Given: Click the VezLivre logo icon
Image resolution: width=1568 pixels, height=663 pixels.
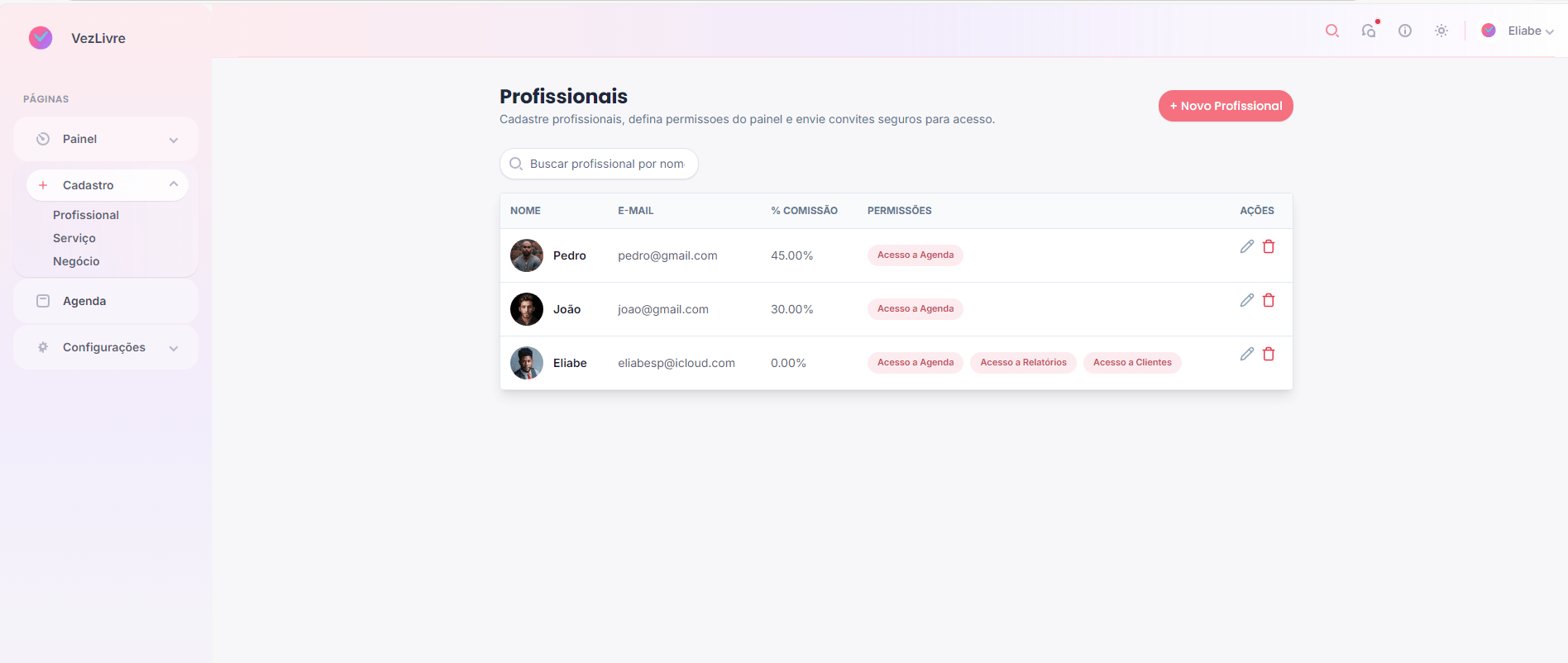Looking at the screenshot, I should (x=41, y=38).
